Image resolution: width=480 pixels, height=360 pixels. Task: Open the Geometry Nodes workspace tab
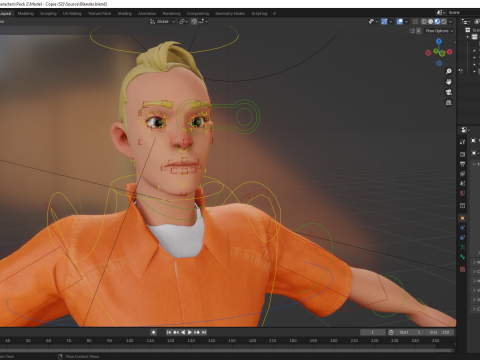pos(230,13)
